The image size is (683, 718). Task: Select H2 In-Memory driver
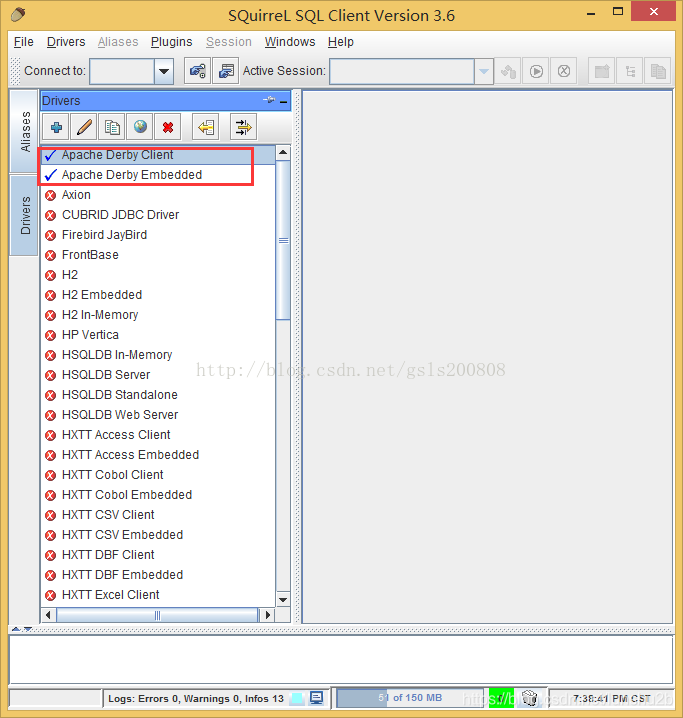click(158, 315)
